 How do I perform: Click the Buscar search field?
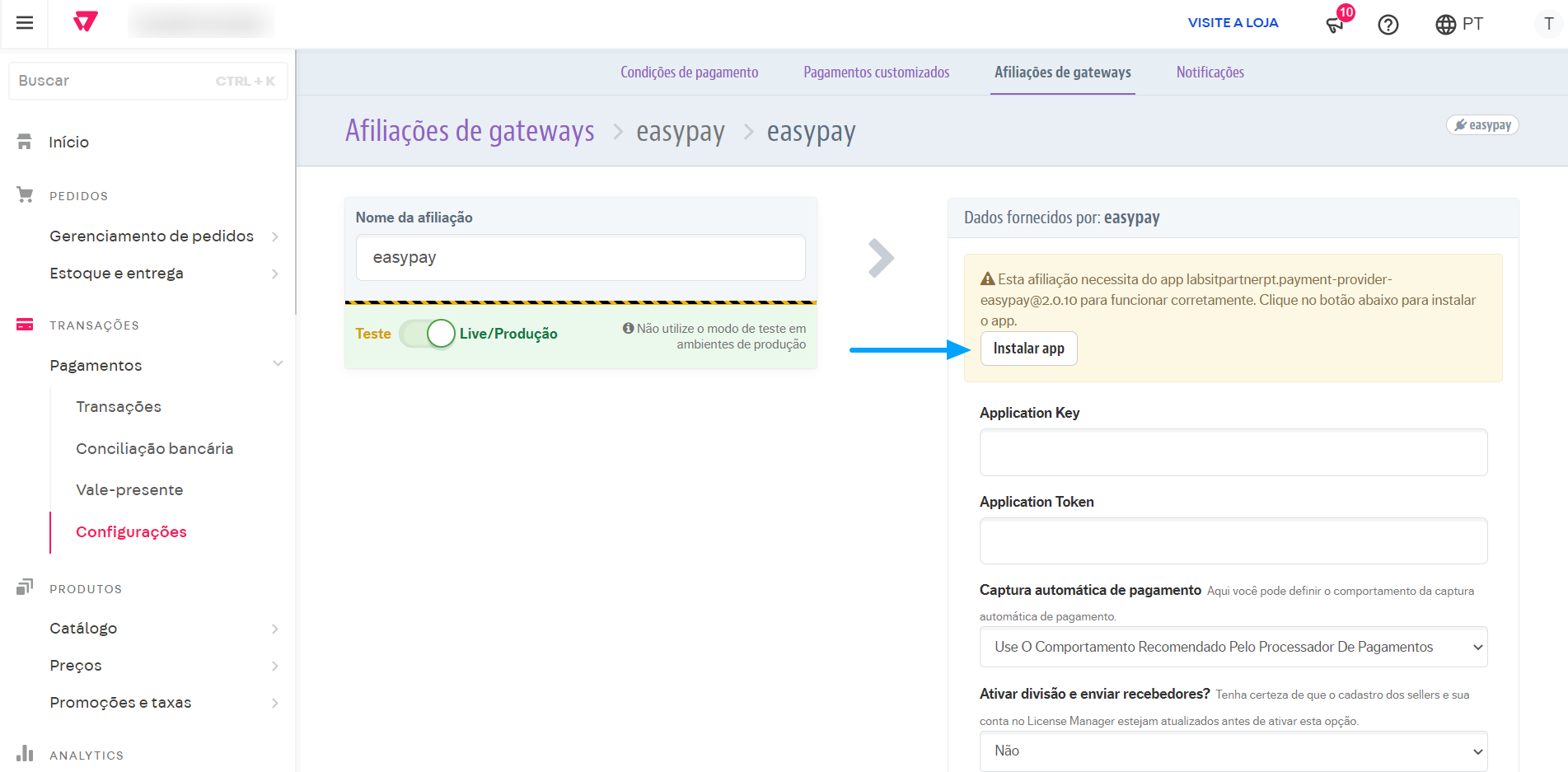(x=148, y=81)
